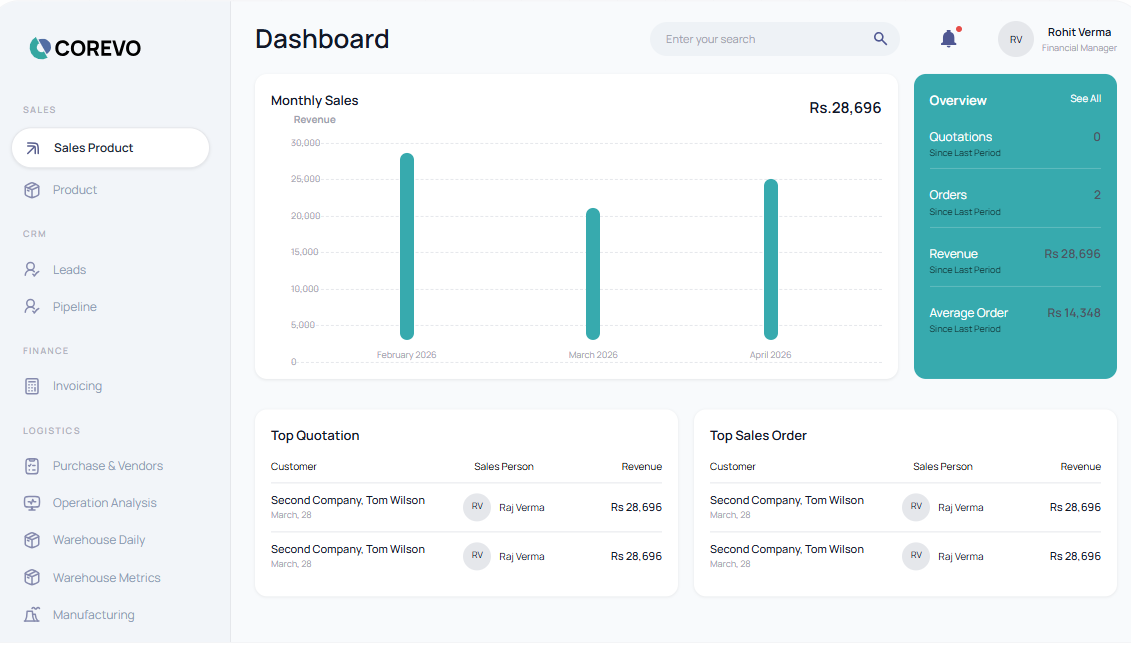Click the Invoicing calculator icon
Image resolution: width=1131 pixels, height=645 pixels.
pyautogui.click(x=32, y=387)
